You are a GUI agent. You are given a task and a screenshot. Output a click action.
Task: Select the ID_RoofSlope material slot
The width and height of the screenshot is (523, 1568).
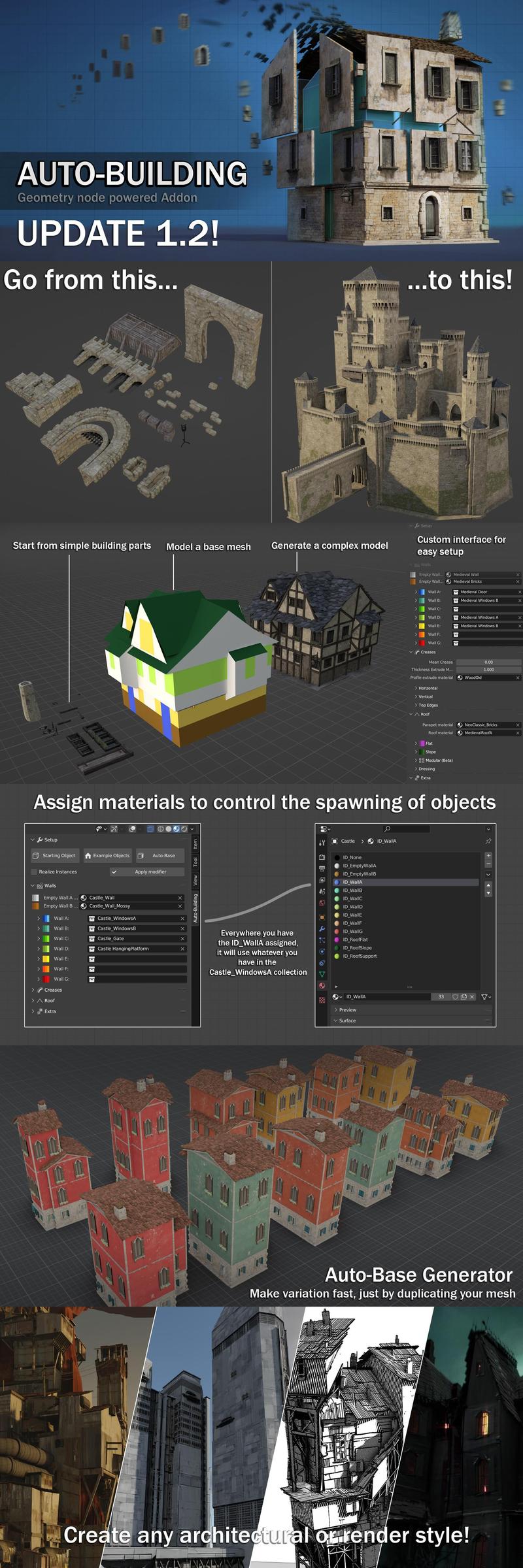click(x=357, y=948)
